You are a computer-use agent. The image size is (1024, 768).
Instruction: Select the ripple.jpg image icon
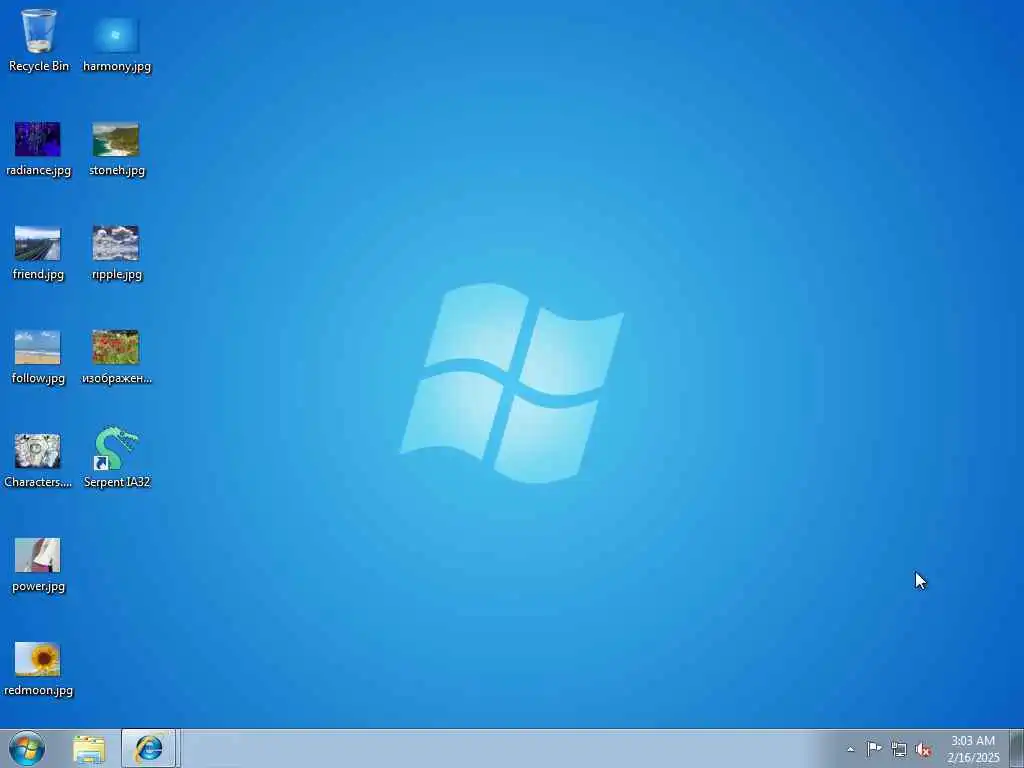click(x=116, y=252)
